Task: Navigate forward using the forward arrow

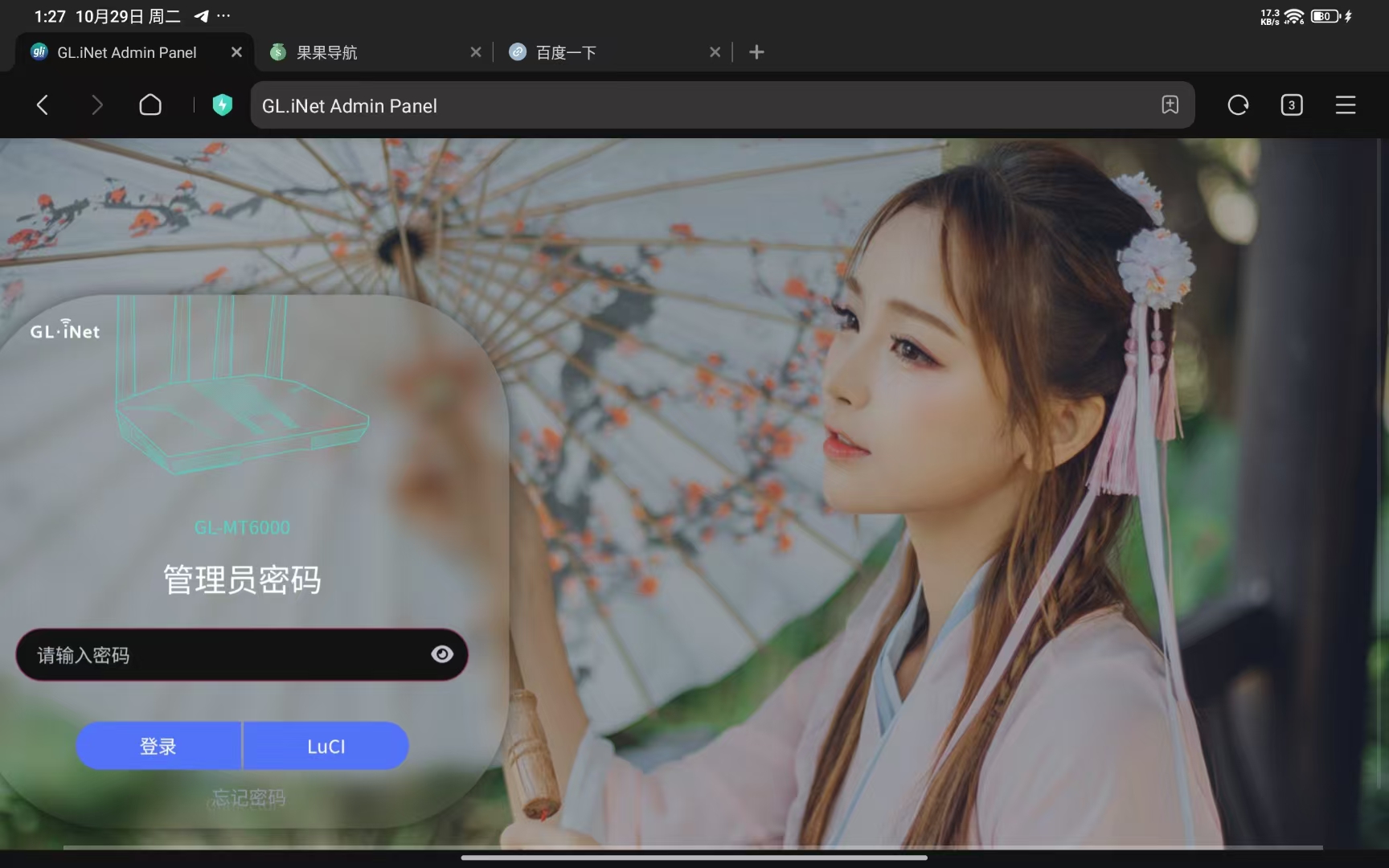Action: [x=97, y=104]
